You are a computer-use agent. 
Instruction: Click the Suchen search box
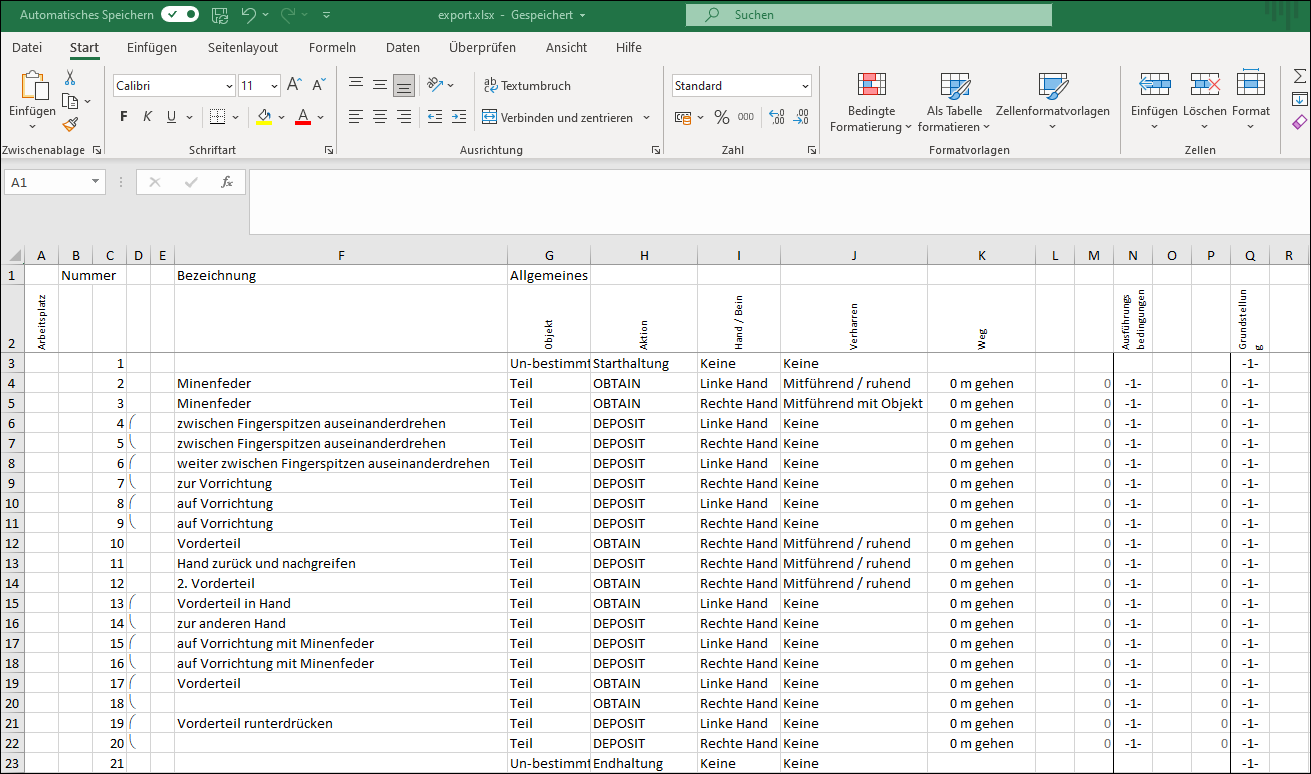tap(869, 15)
